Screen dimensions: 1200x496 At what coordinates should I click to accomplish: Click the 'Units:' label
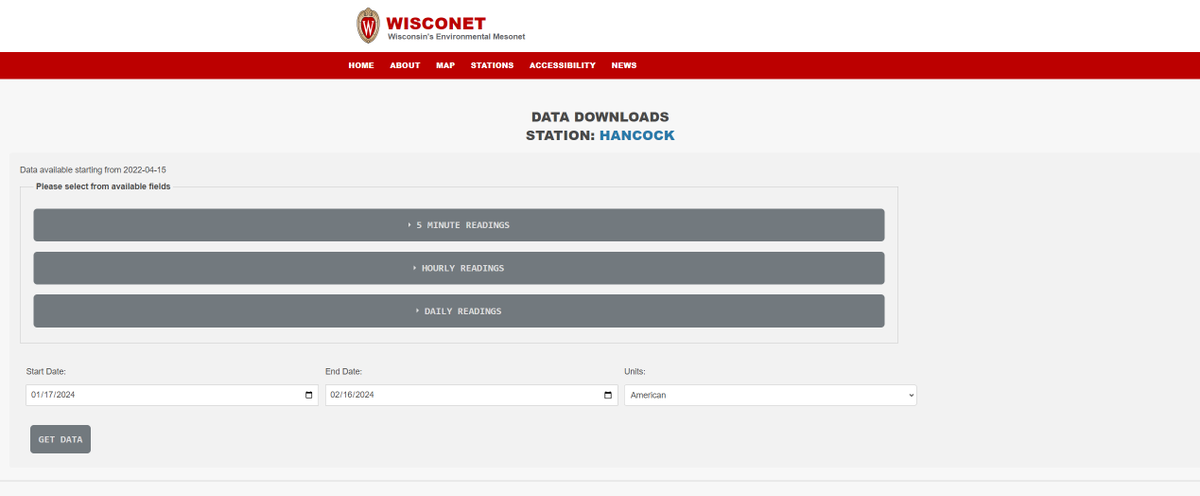(635, 372)
